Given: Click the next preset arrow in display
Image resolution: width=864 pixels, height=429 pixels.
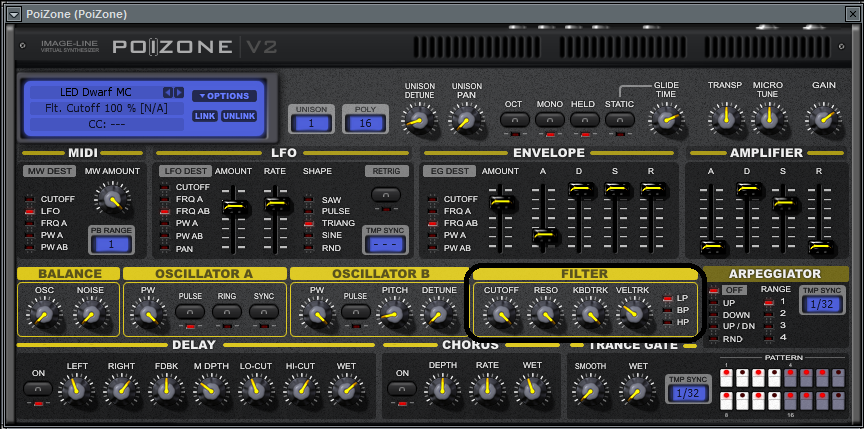Looking at the screenshot, I should tap(179, 92).
